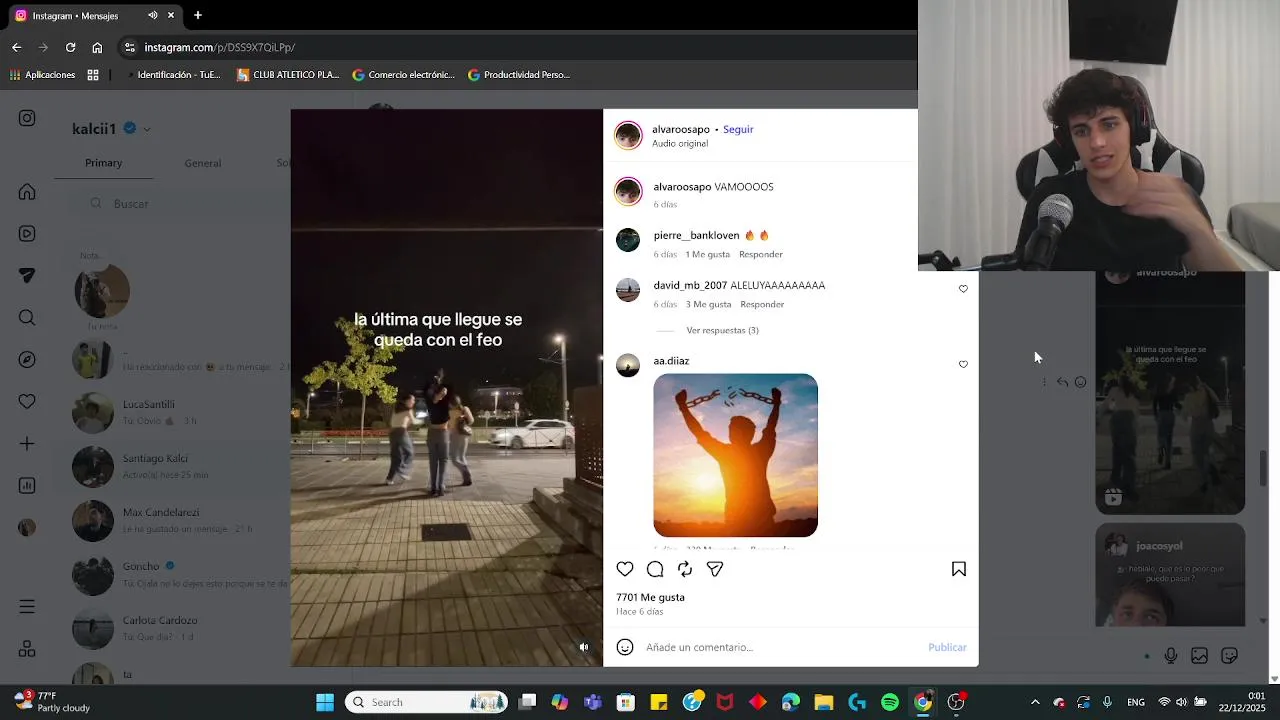Screen dimensions: 1280x720
Task: Record voice message with microphone icon
Action: coord(1170,656)
